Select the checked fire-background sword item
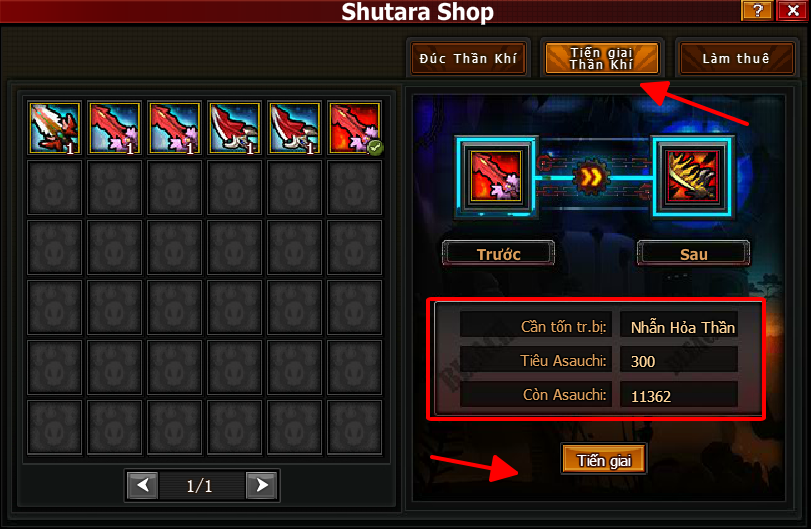 (x=355, y=128)
